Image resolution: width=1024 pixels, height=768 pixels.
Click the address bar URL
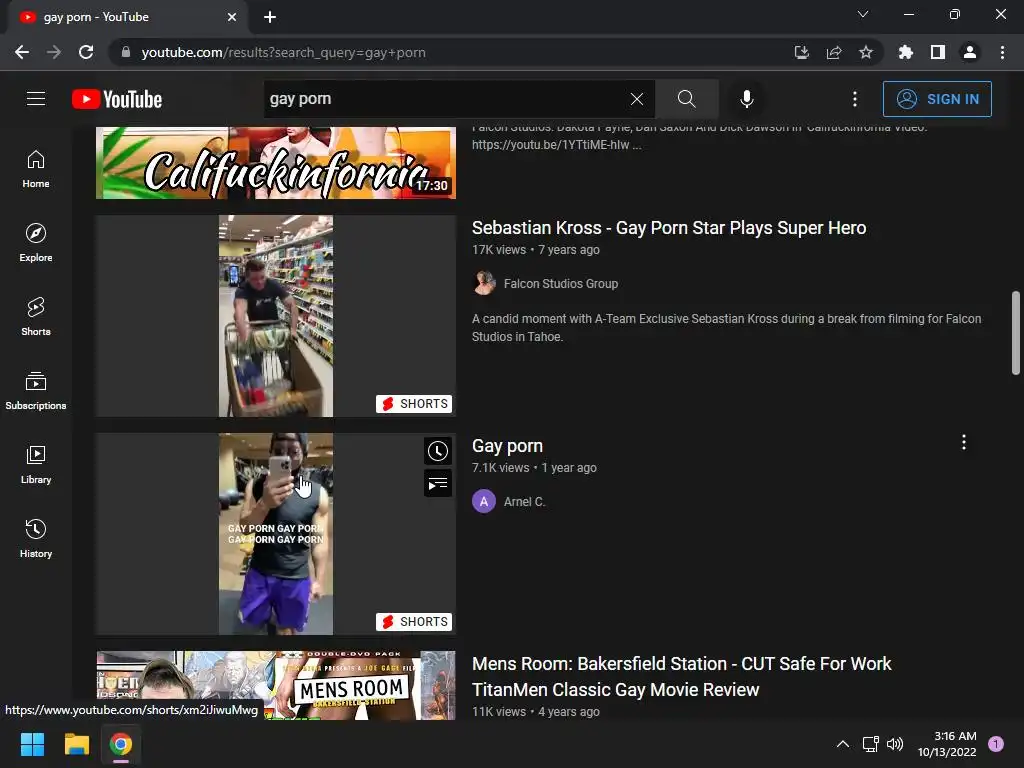pos(283,52)
